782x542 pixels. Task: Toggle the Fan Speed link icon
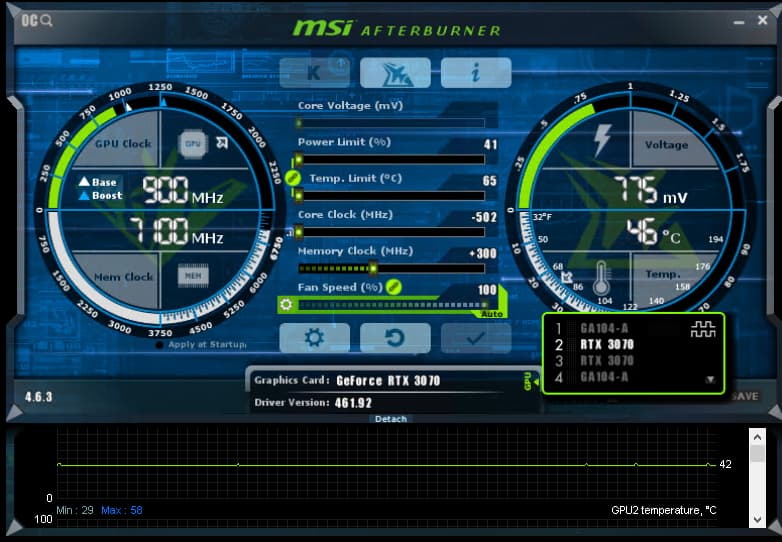coord(393,287)
